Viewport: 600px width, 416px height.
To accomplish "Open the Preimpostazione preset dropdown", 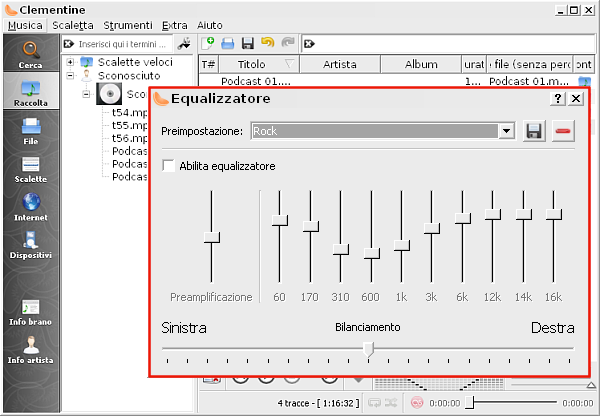I will point(506,131).
